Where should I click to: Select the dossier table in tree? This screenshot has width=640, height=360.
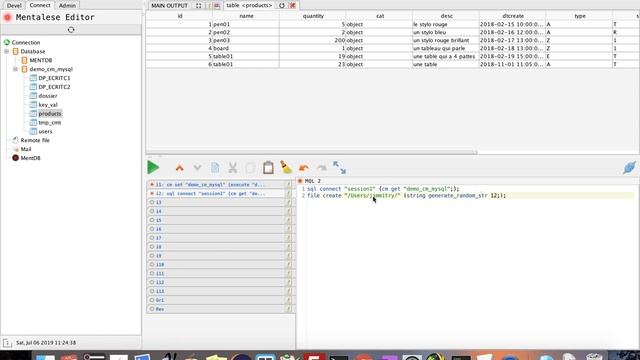(x=48, y=96)
